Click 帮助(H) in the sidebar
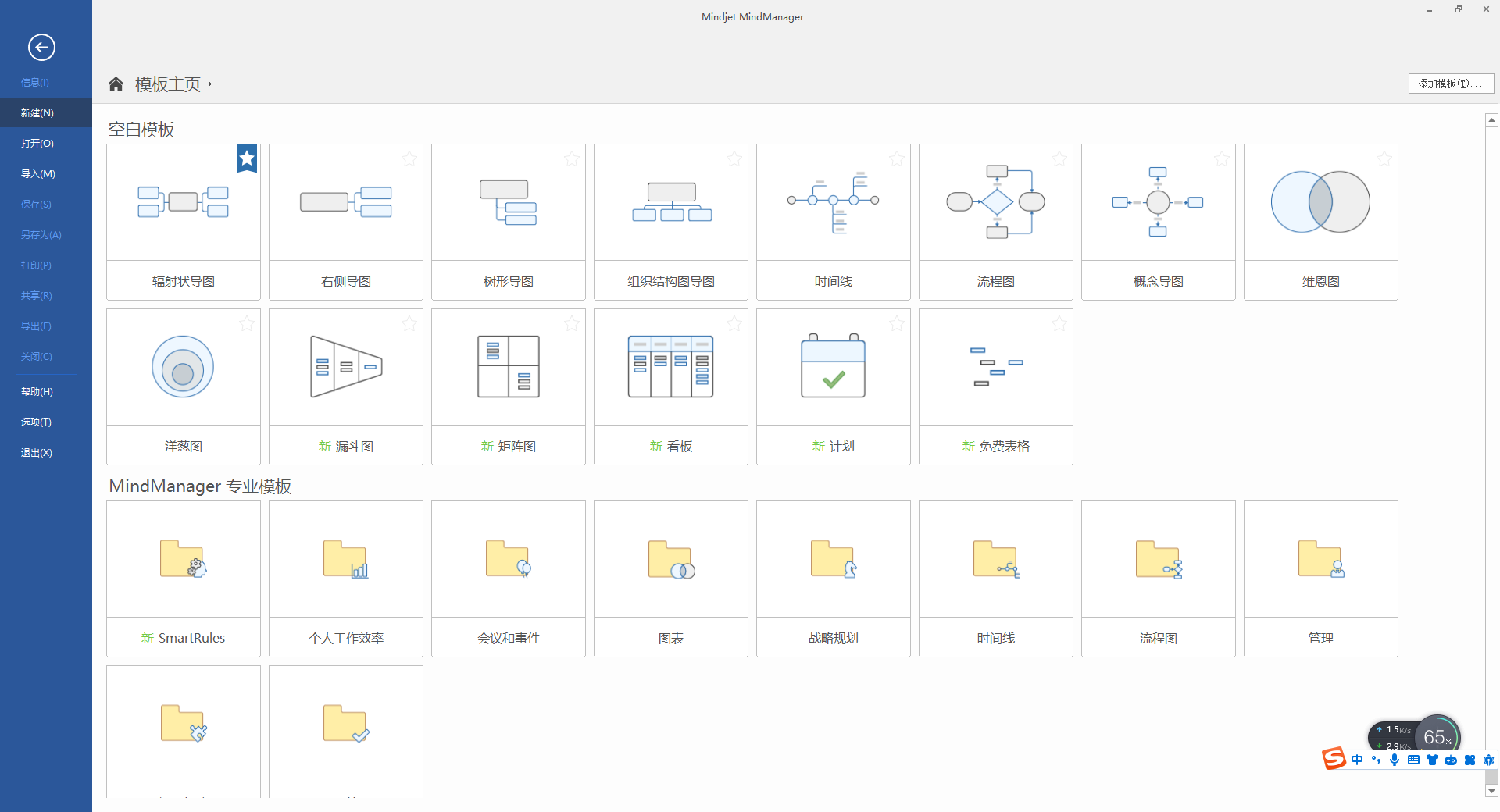The width and height of the screenshot is (1500, 812). [x=37, y=391]
